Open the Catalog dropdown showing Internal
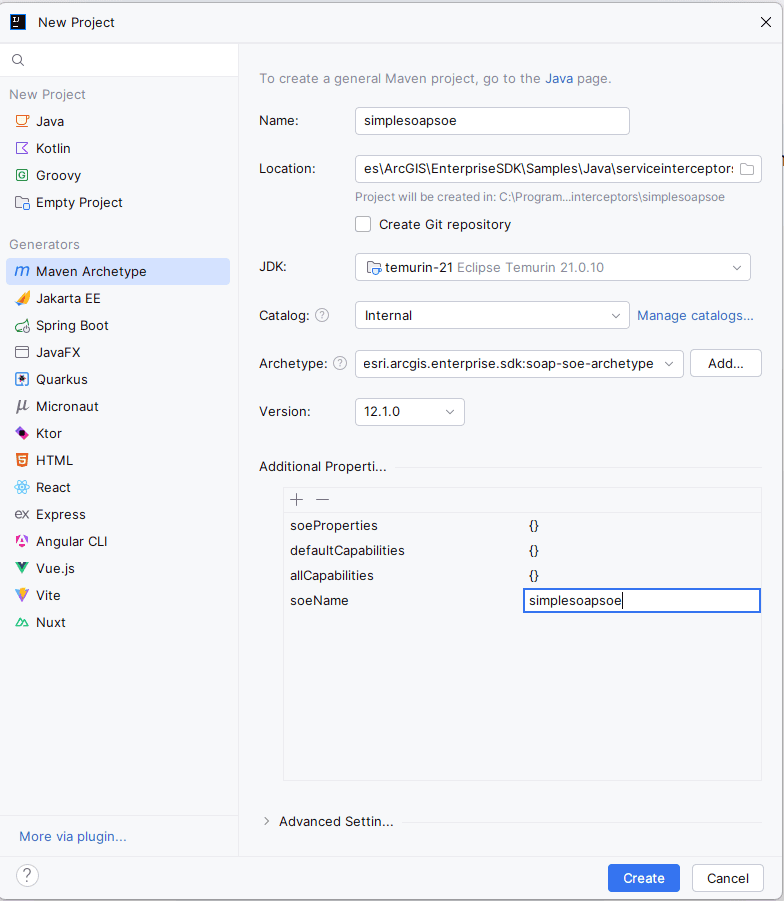Image resolution: width=784 pixels, height=901 pixels. point(492,315)
